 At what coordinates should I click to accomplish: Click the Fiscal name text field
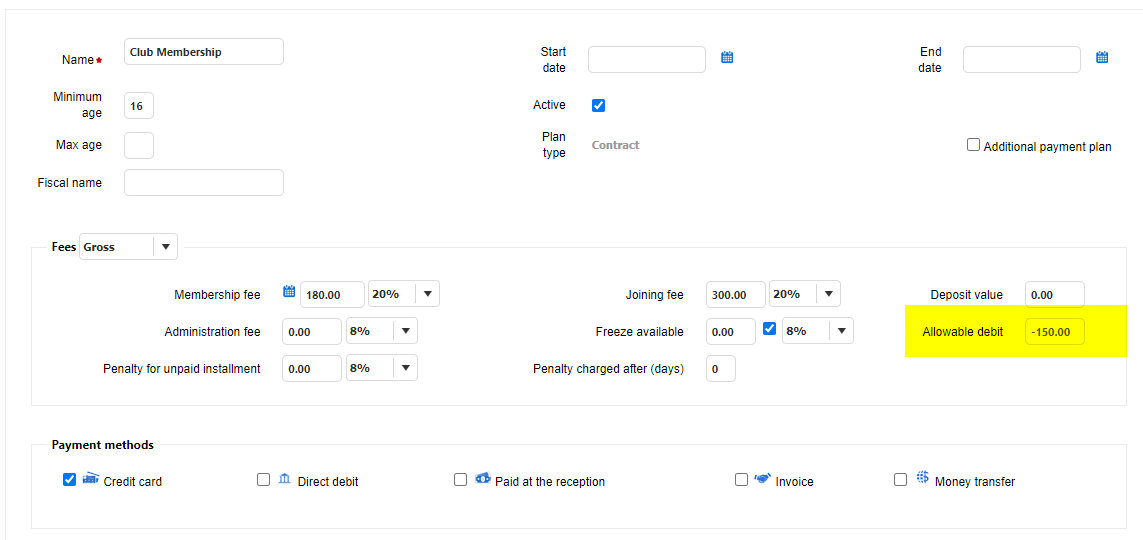(x=204, y=183)
